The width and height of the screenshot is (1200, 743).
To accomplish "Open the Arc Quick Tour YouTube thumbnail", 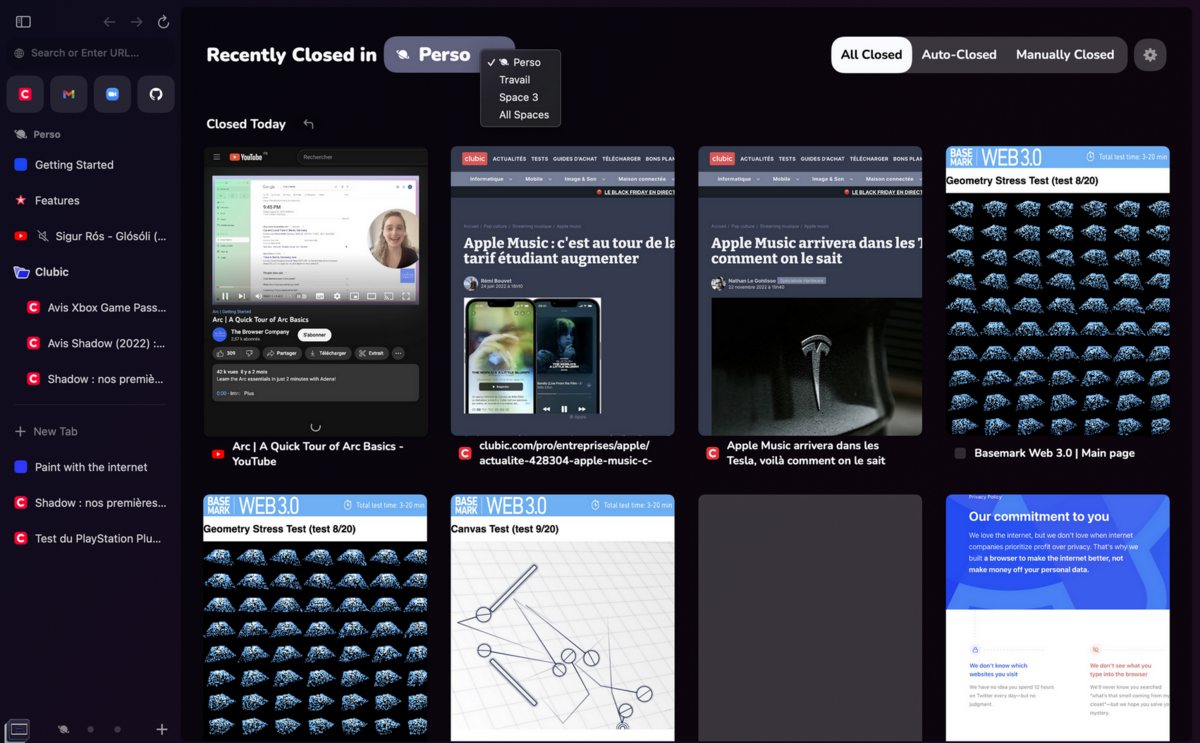I will point(316,291).
